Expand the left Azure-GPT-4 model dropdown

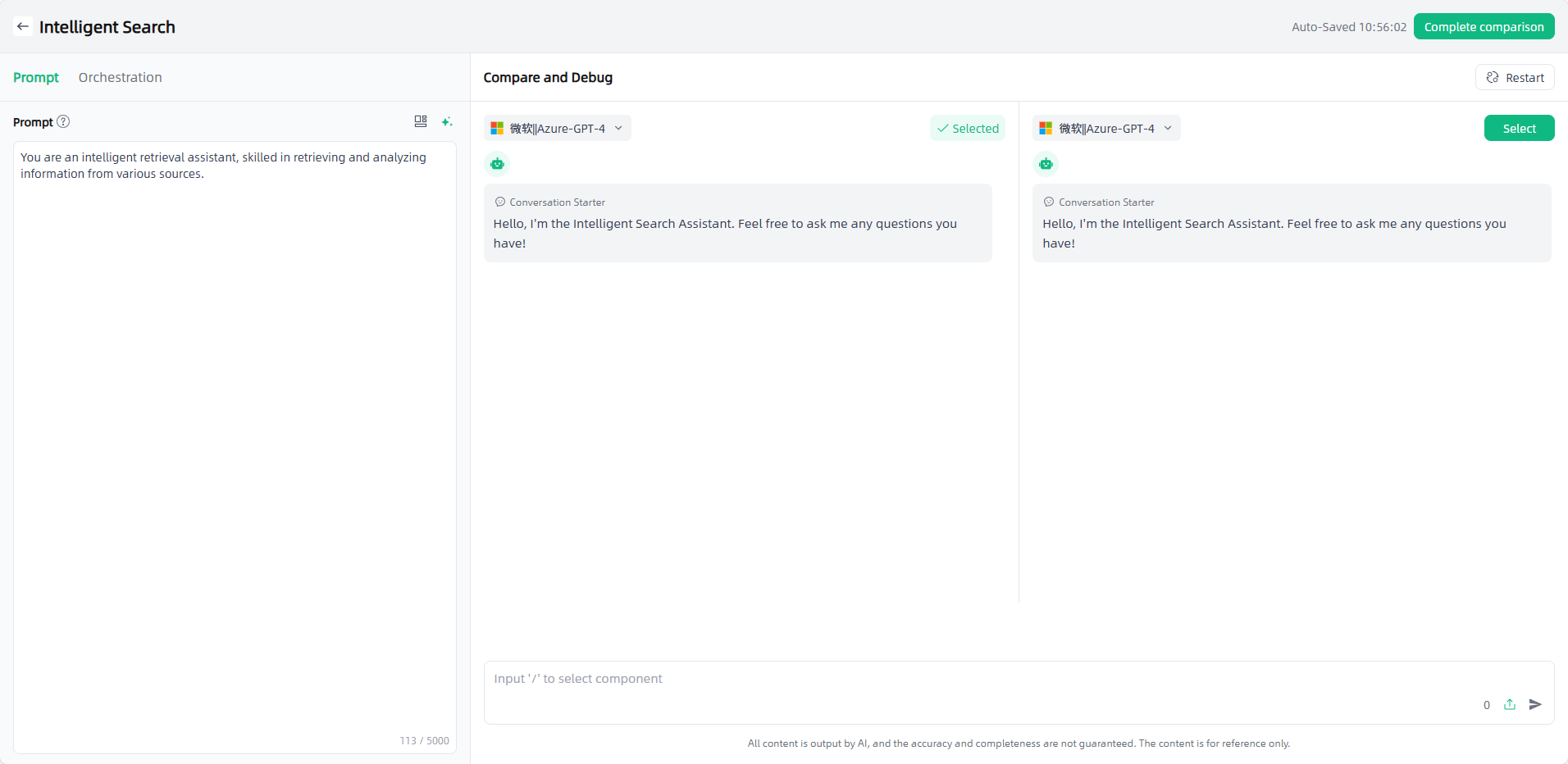(558, 129)
